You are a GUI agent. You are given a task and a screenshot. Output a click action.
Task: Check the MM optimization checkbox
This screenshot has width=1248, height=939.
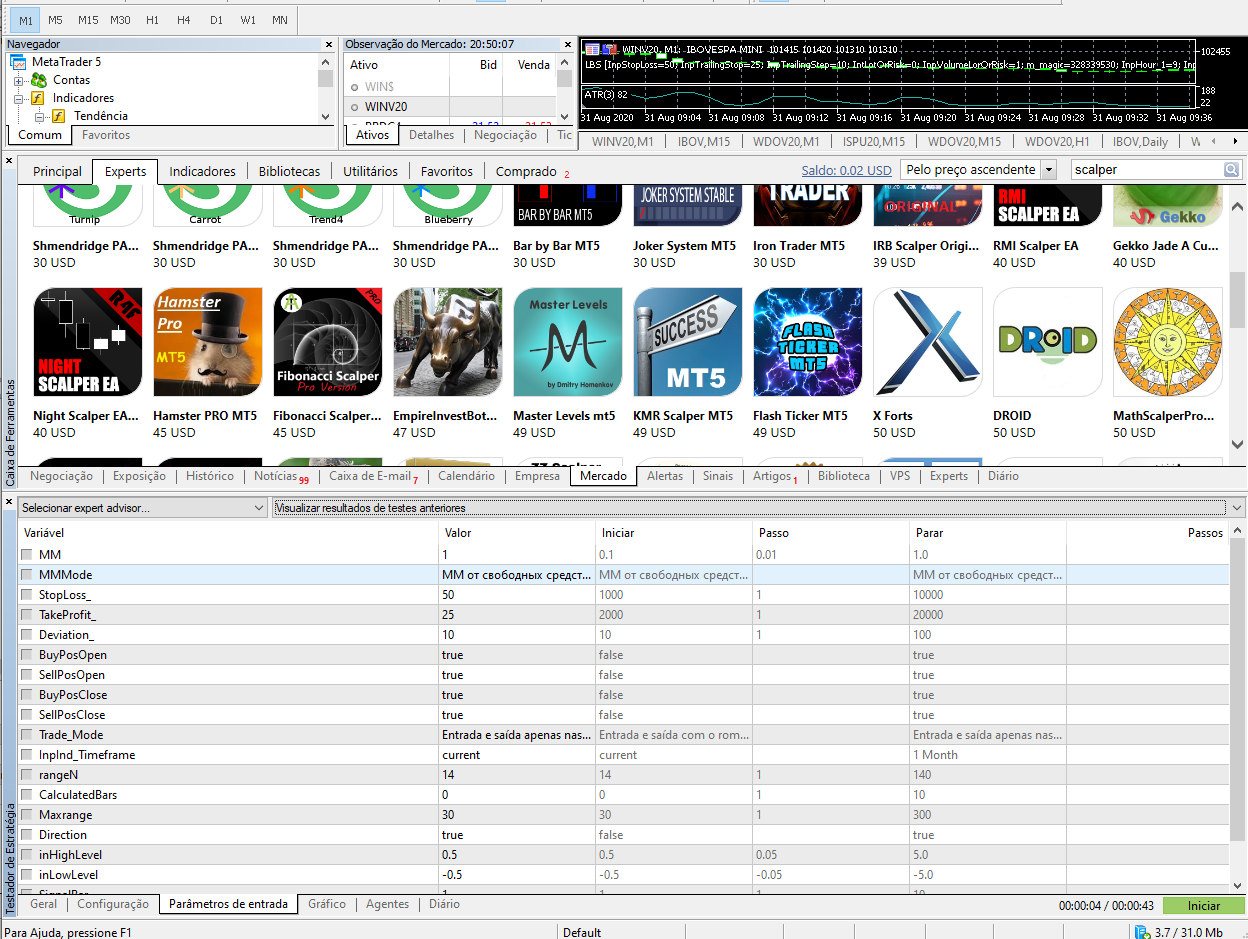(26, 554)
